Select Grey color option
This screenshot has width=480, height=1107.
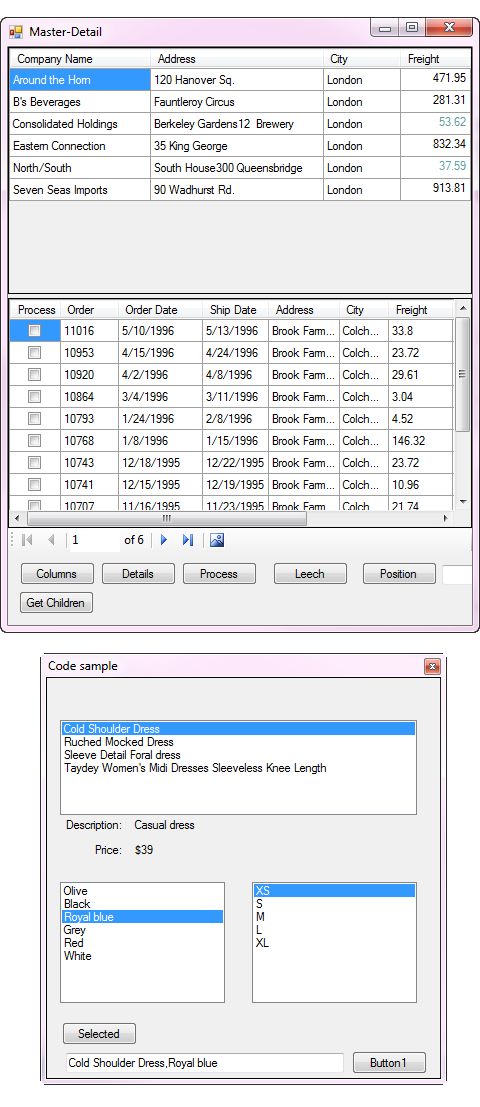[x=143, y=930]
